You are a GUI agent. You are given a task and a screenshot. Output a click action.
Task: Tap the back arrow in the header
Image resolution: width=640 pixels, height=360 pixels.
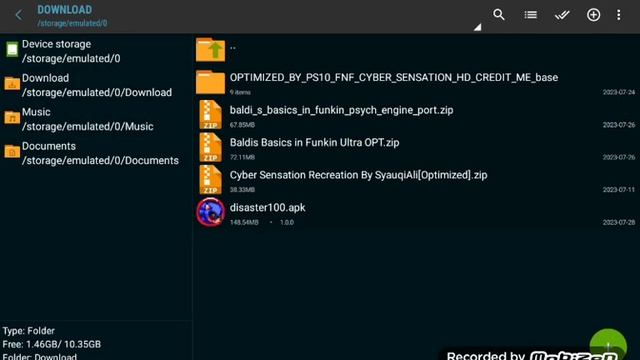click(x=18, y=16)
